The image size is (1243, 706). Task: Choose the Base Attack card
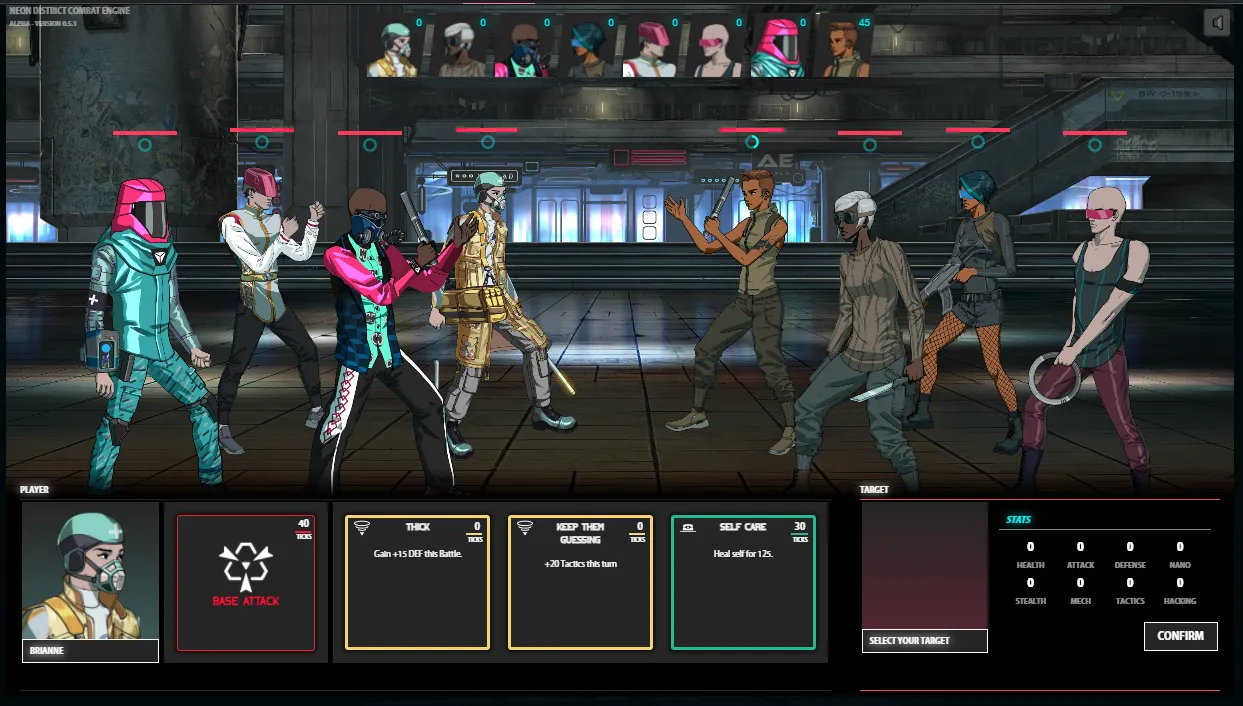(246, 583)
